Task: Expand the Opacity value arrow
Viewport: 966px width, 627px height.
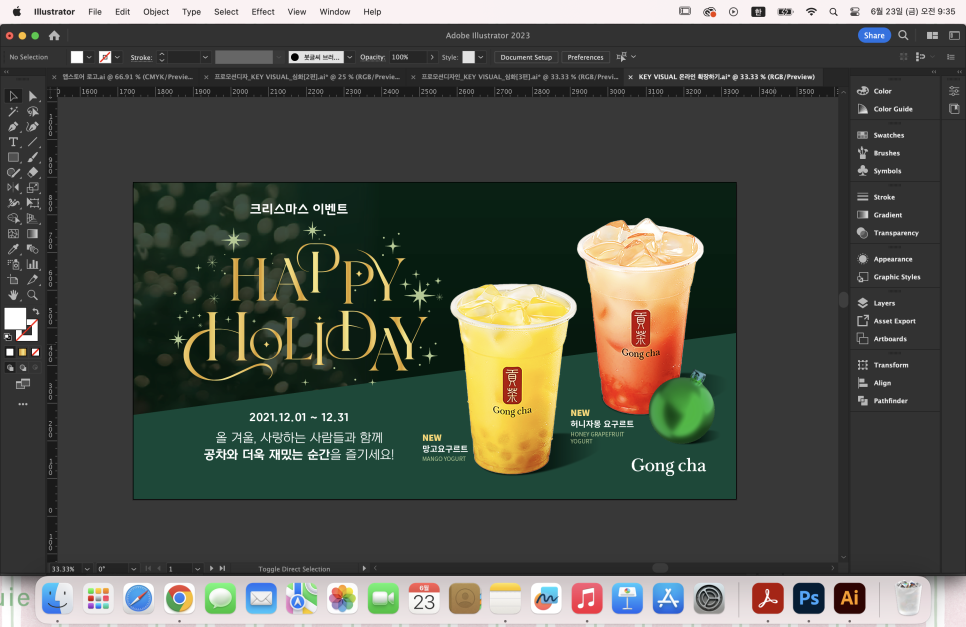Action: (x=432, y=57)
